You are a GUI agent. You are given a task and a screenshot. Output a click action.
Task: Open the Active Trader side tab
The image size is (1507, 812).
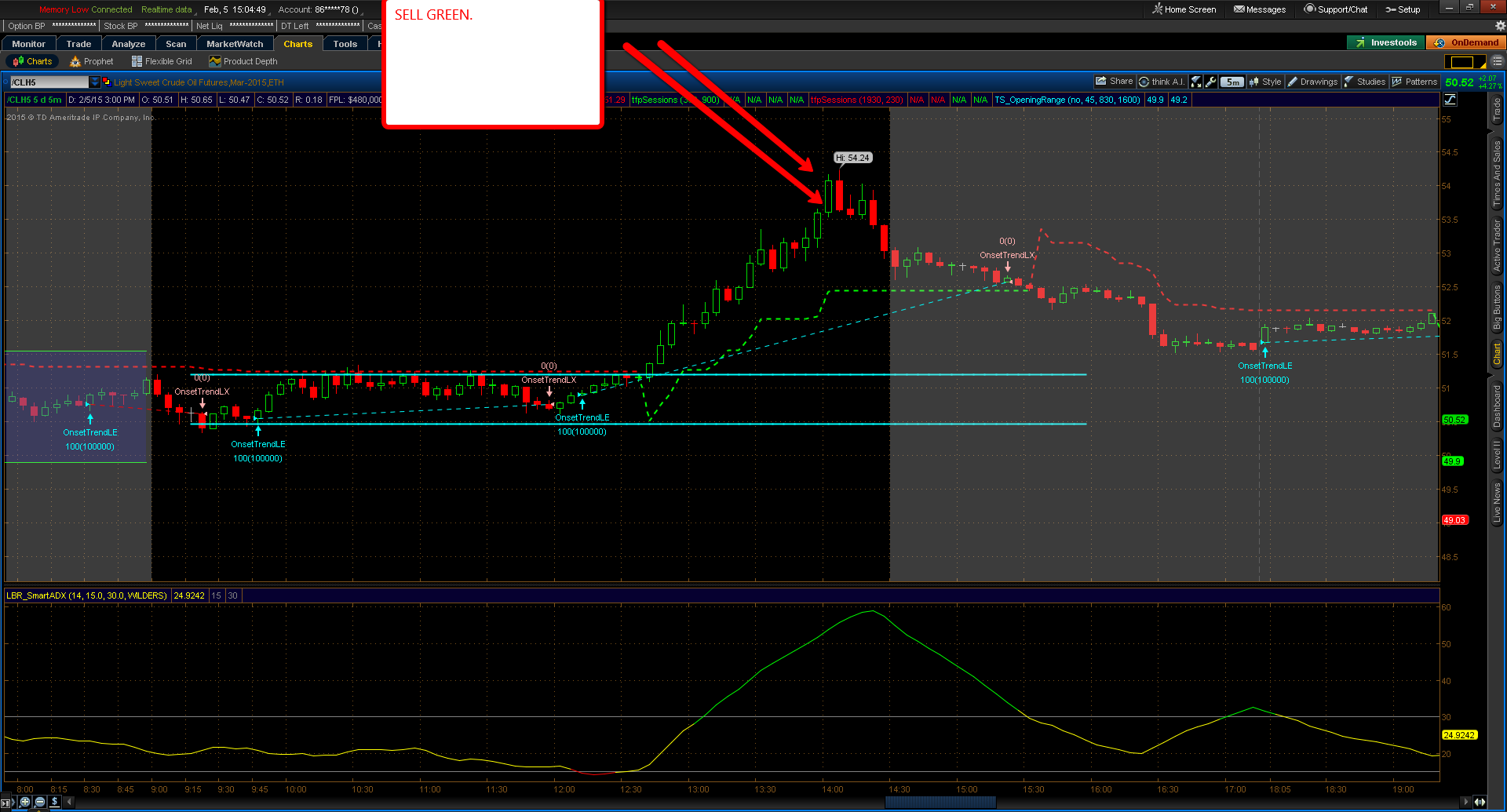(1497, 246)
